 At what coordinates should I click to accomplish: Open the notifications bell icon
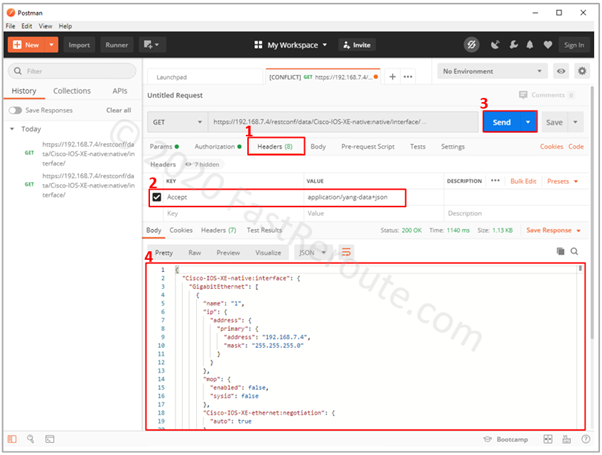[x=530, y=45]
